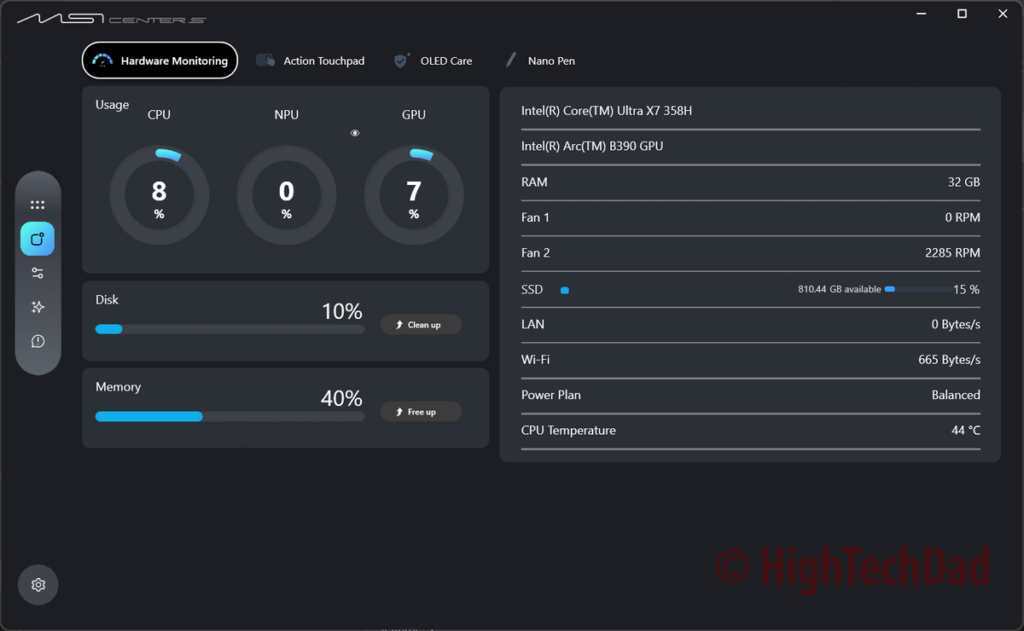This screenshot has width=1024, height=631.
Task: Open the apps grid in the sidebar
Action: pos(37,205)
